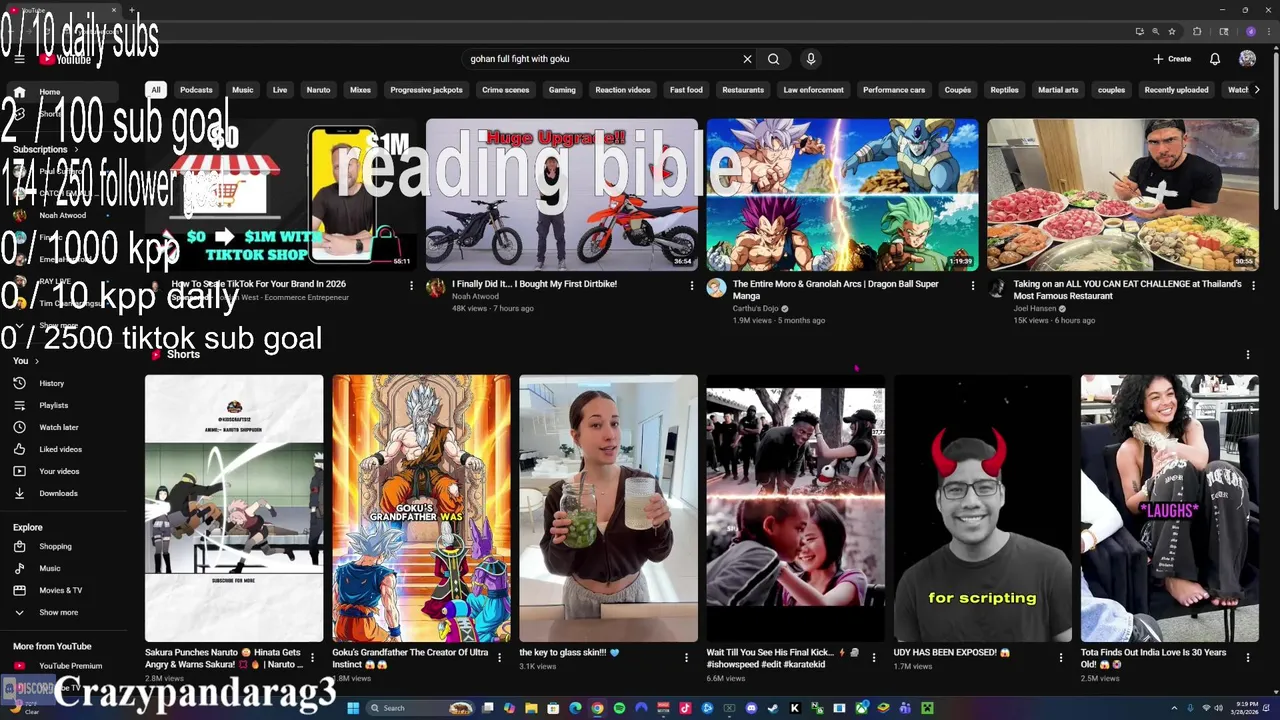This screenshot has width=1280, height=720.
Task: Open Carthu's Dojo channel avatar
Action: point(716,289)
